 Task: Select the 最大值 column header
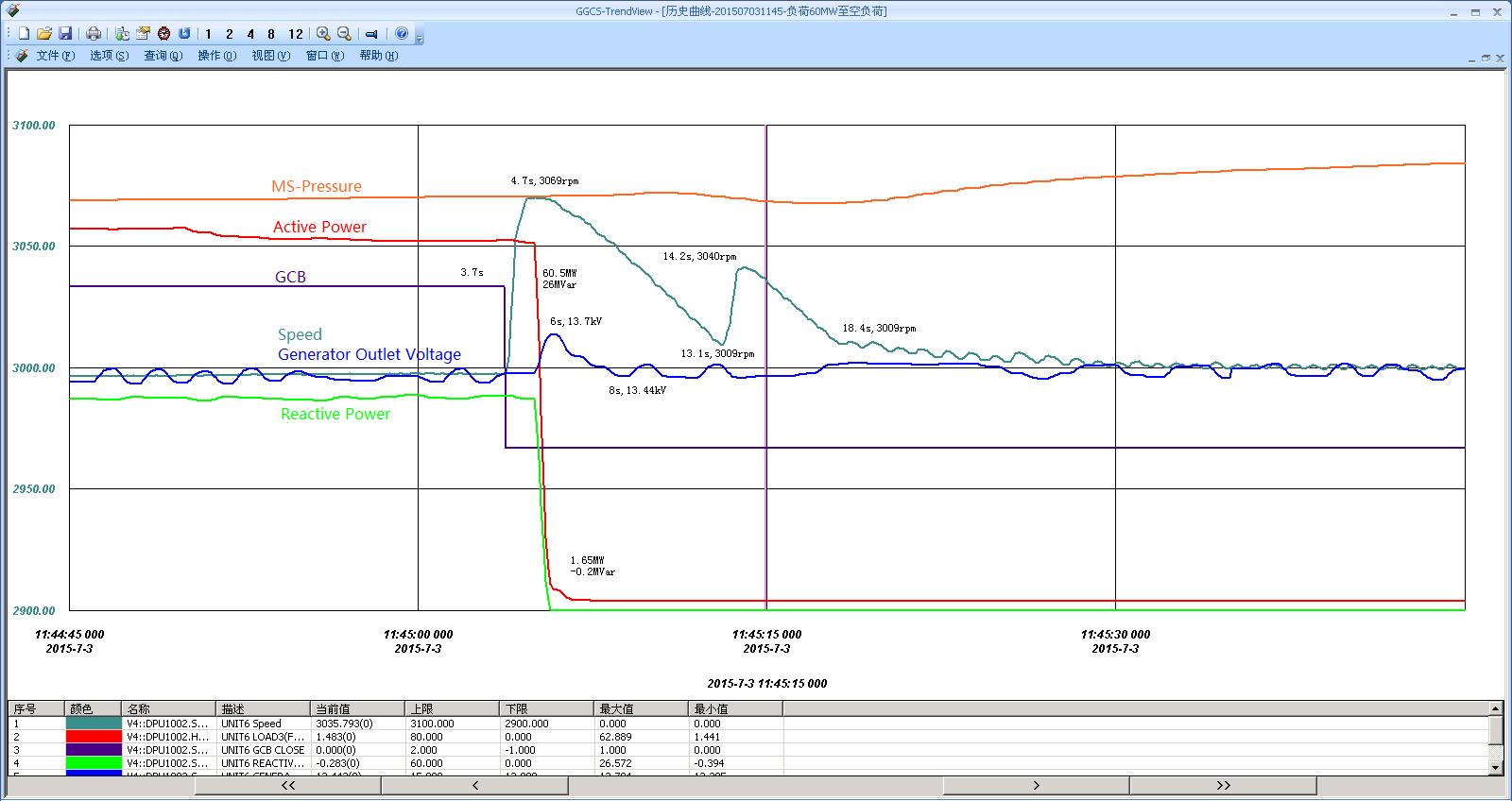coord(642,708)
